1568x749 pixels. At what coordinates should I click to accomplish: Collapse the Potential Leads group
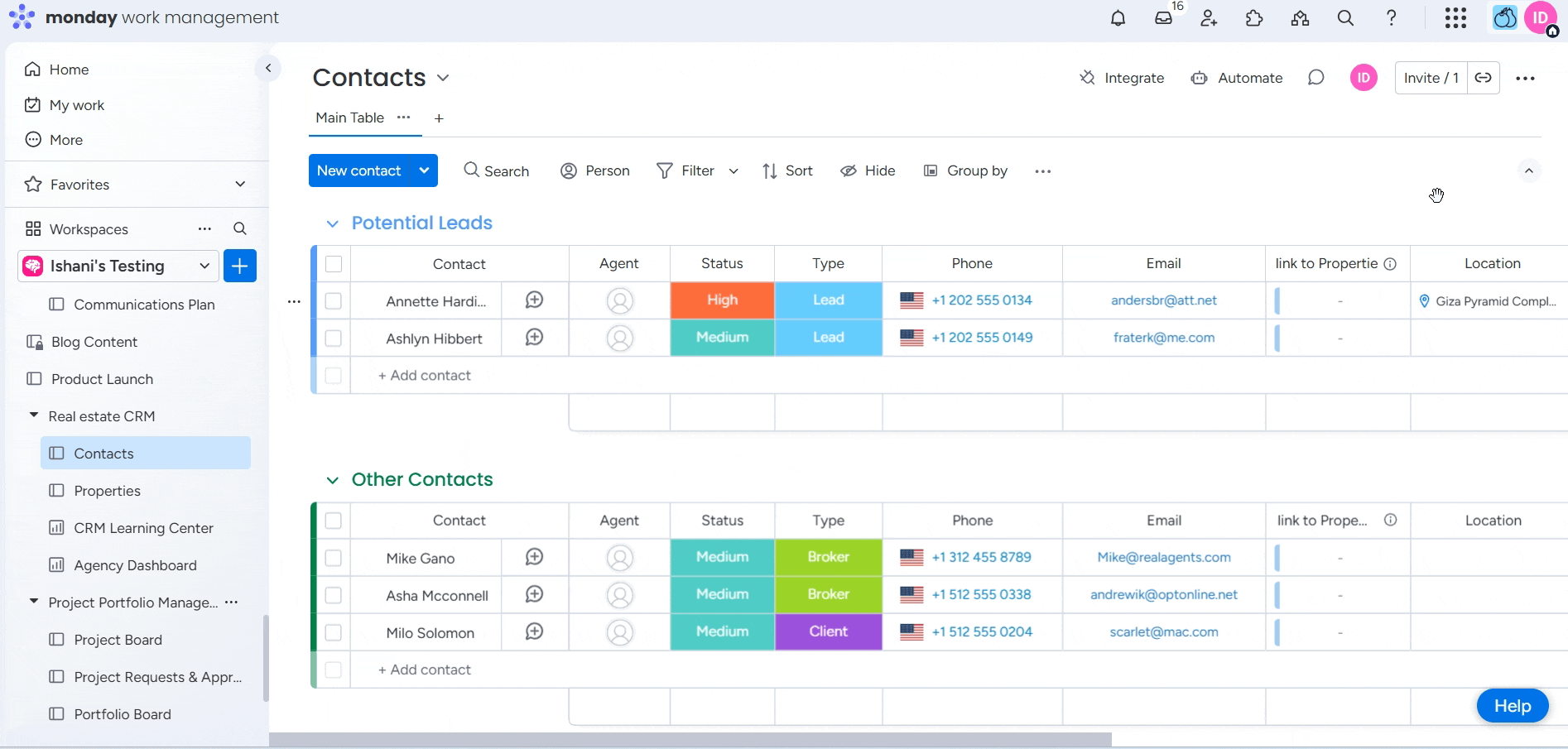click(x=332, y=223)
